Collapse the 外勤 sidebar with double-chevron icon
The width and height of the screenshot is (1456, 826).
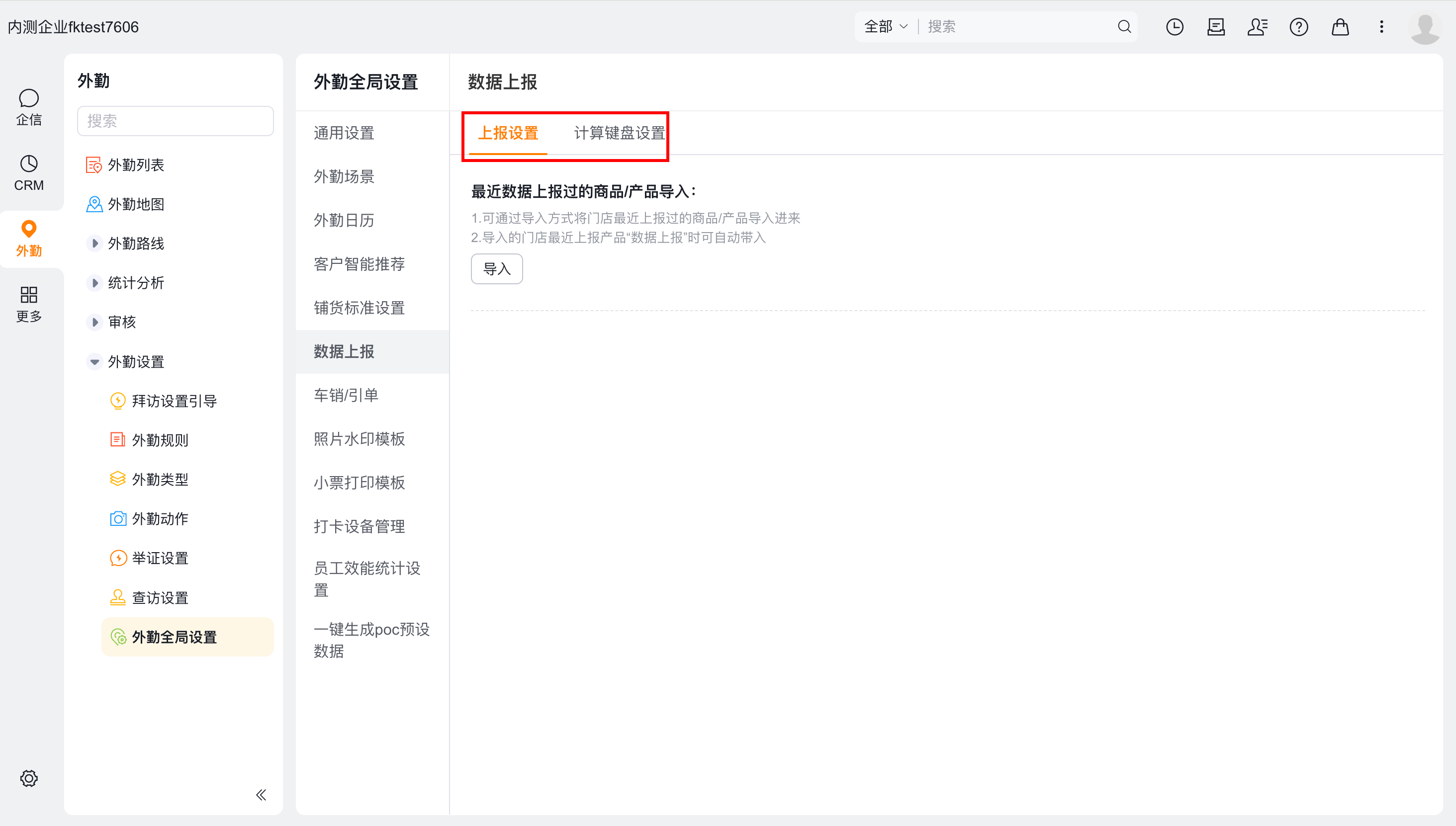[x=261, y=794]
